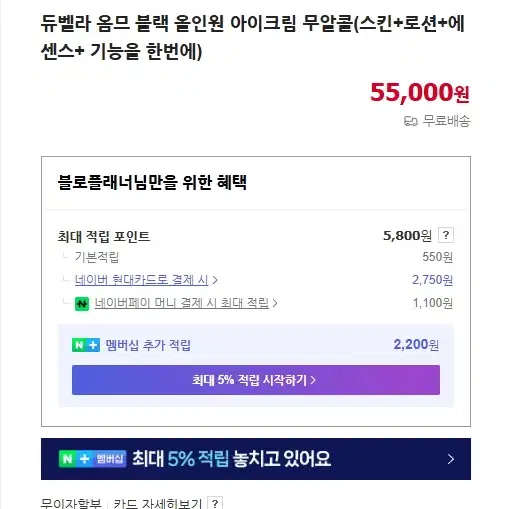Open the 네이버 현대카드로 결제 시 link
The width and height of the screenshot is (509, 509).
(142, 280)
